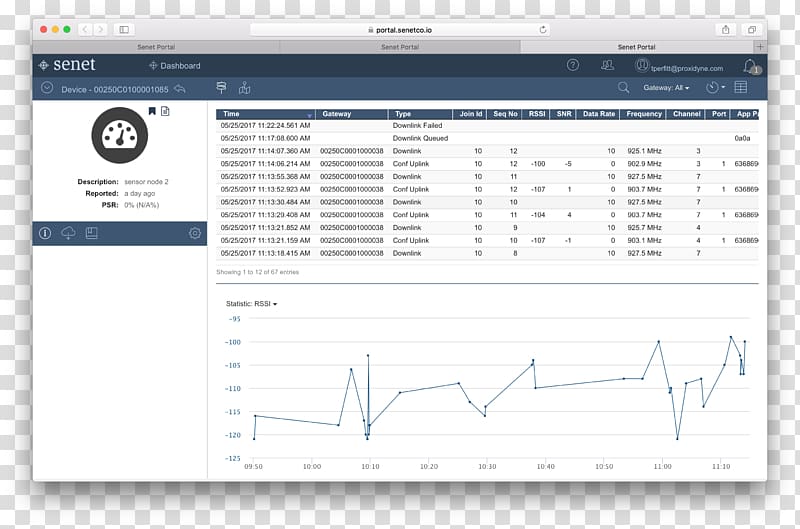Select the book icon in device panel

(91, 233)
